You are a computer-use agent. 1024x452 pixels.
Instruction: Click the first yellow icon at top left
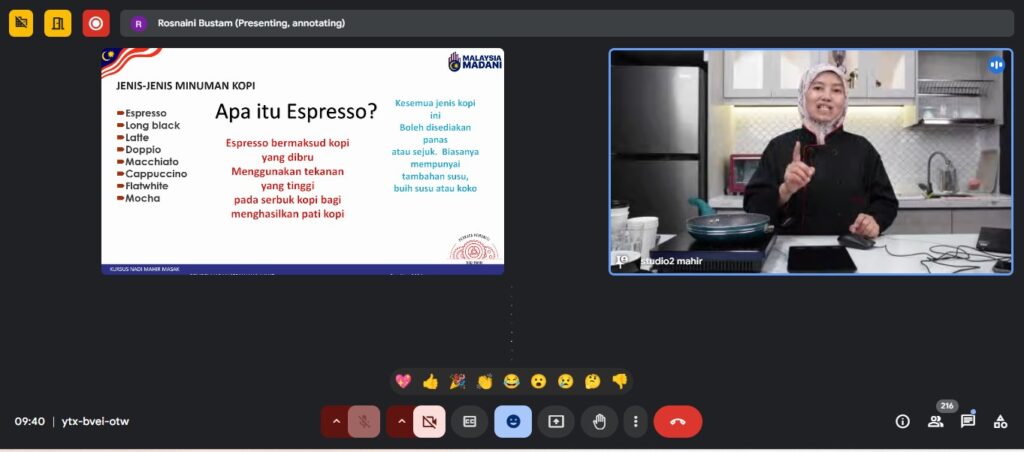tap(21, 23)
